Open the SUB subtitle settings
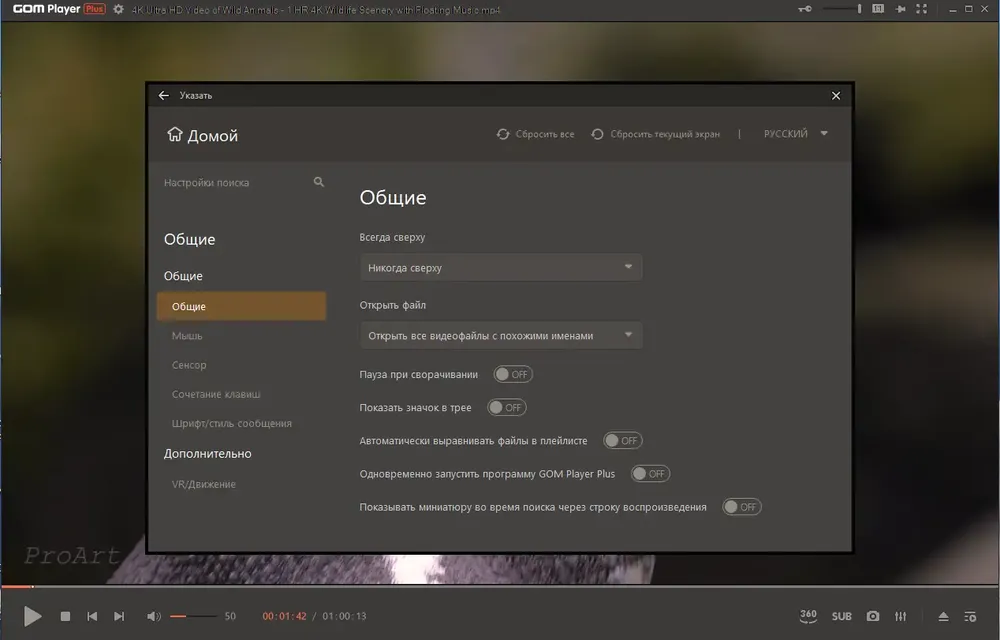Viewport: 1000px width, 640px height. pos(841,616)
